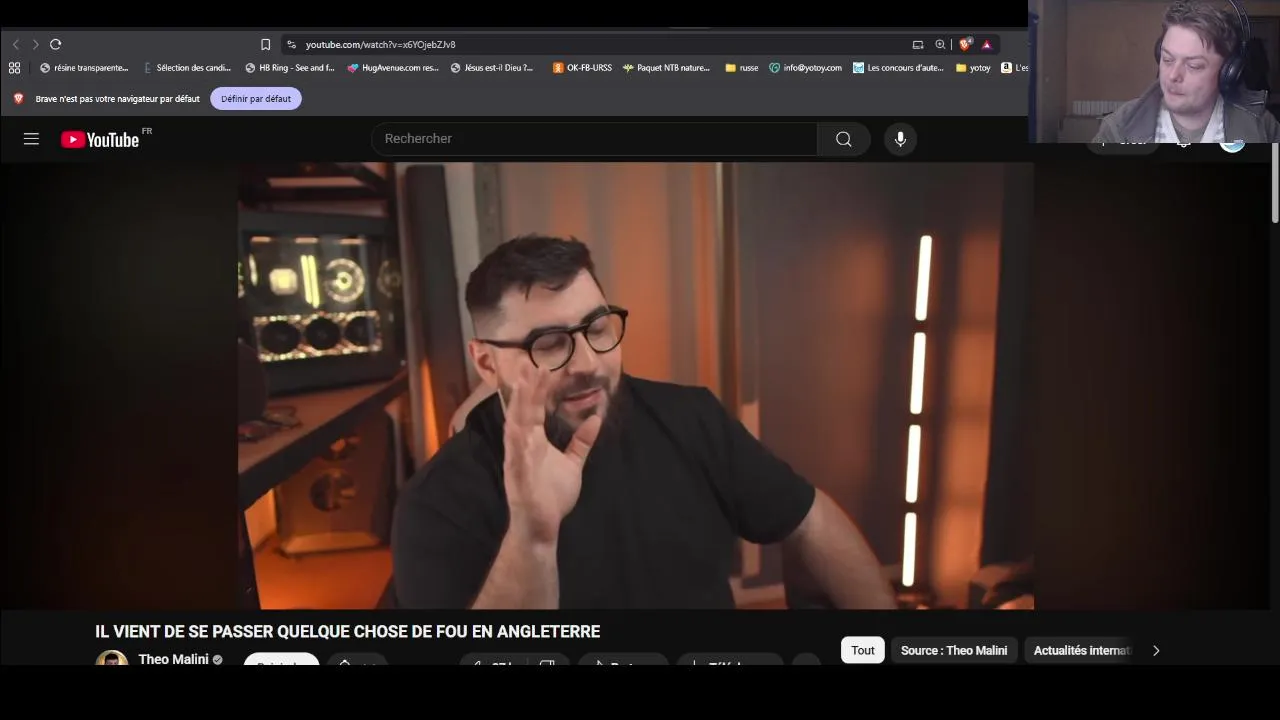Open the 'OK-FB-URSS' bookmark

point(582,68)
